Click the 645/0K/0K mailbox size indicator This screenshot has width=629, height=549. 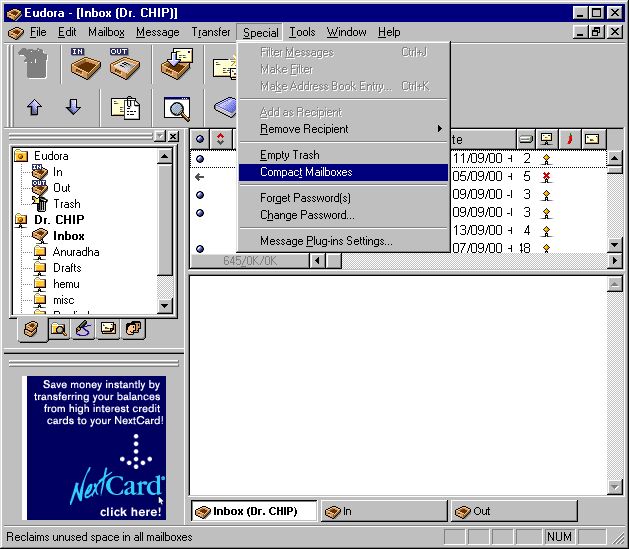pos(250,261)
